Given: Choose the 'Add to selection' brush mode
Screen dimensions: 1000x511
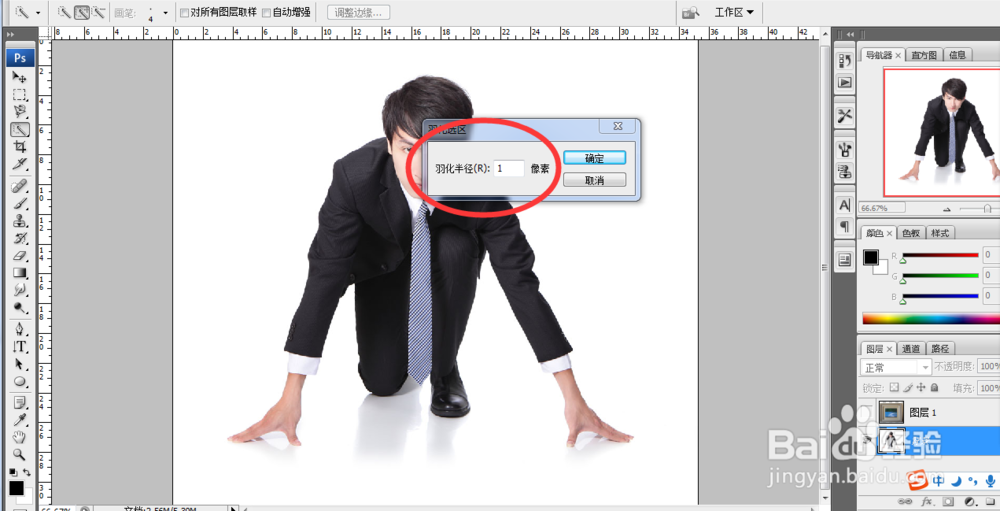Looking at the screenshot, I should [82, 12].
